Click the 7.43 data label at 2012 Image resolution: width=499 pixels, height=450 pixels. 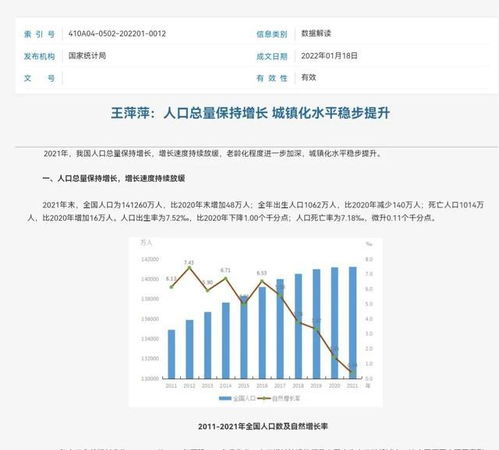189,263
